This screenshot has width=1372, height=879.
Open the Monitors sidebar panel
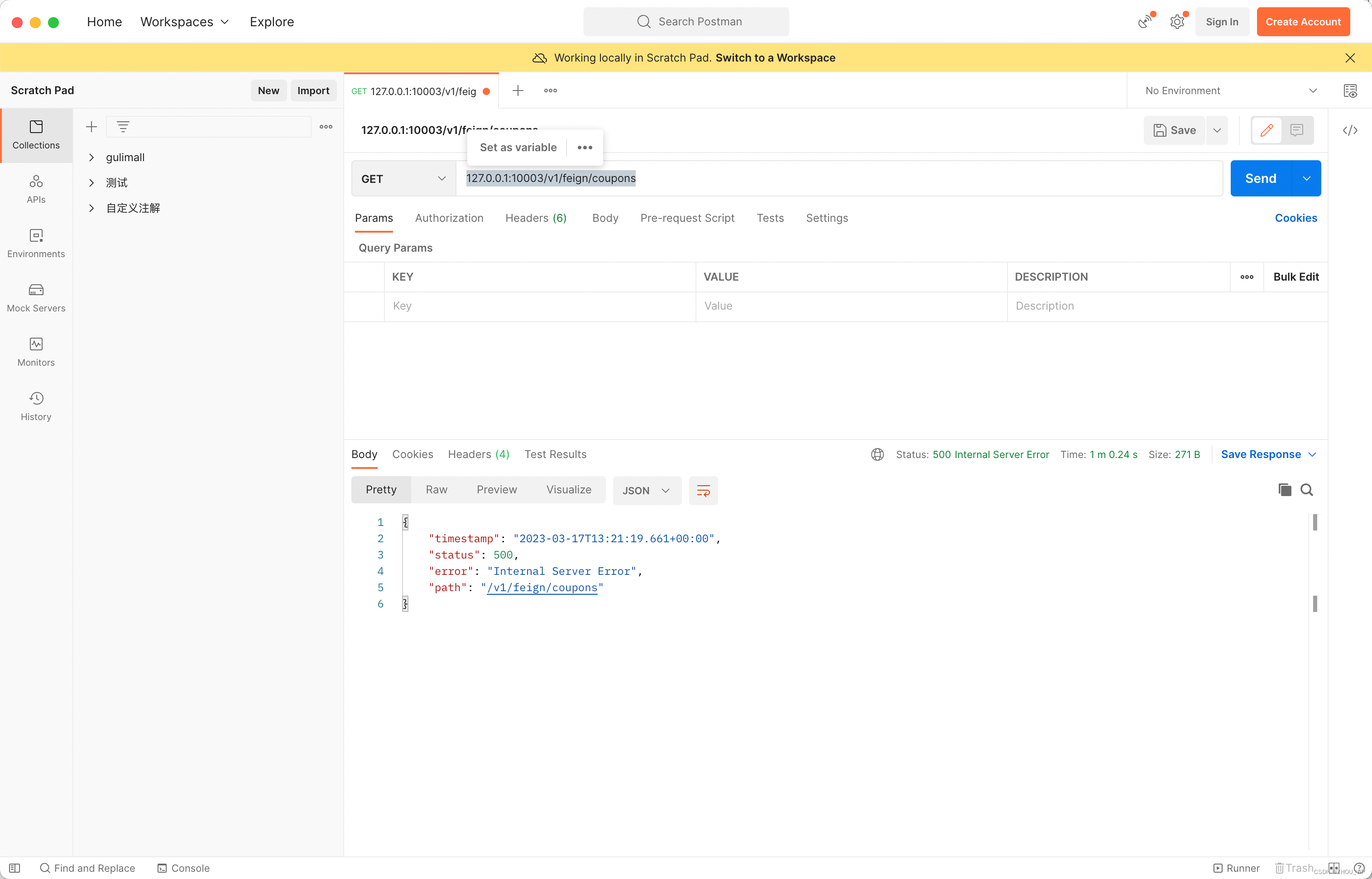[36, 352]
